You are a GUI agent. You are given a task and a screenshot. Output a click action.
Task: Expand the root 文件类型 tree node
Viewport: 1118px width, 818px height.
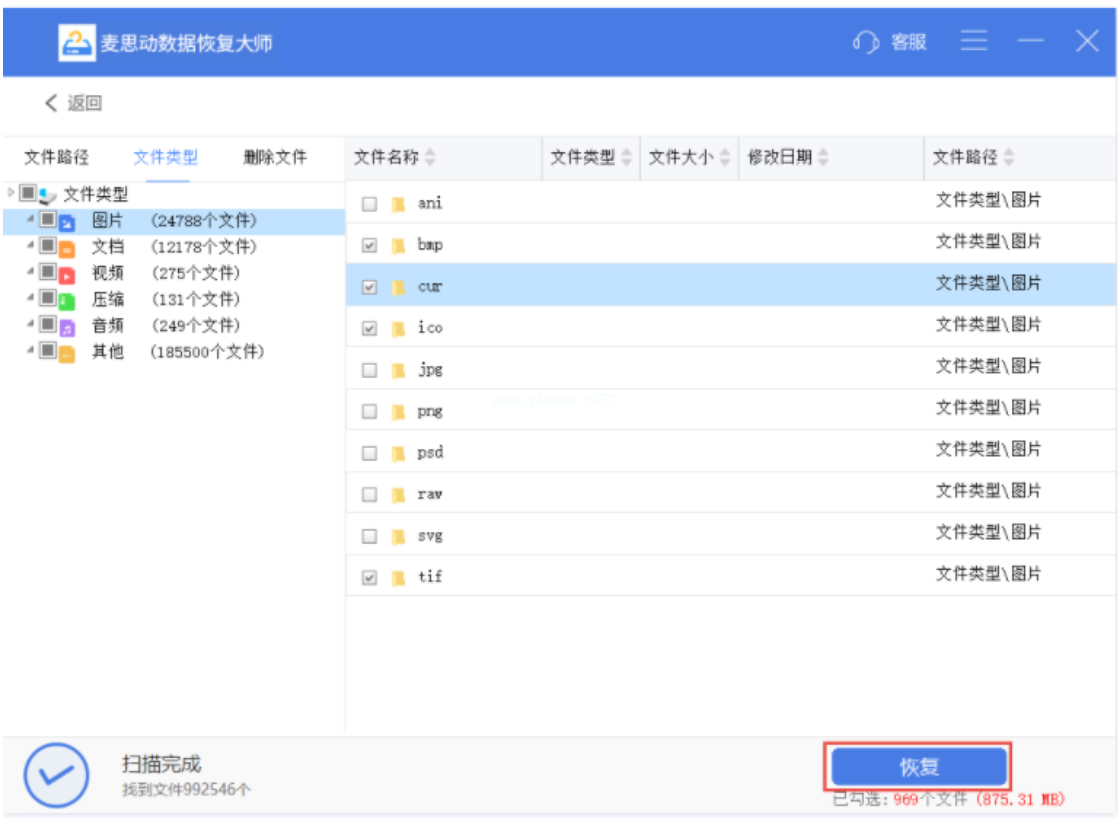(11, 190)
